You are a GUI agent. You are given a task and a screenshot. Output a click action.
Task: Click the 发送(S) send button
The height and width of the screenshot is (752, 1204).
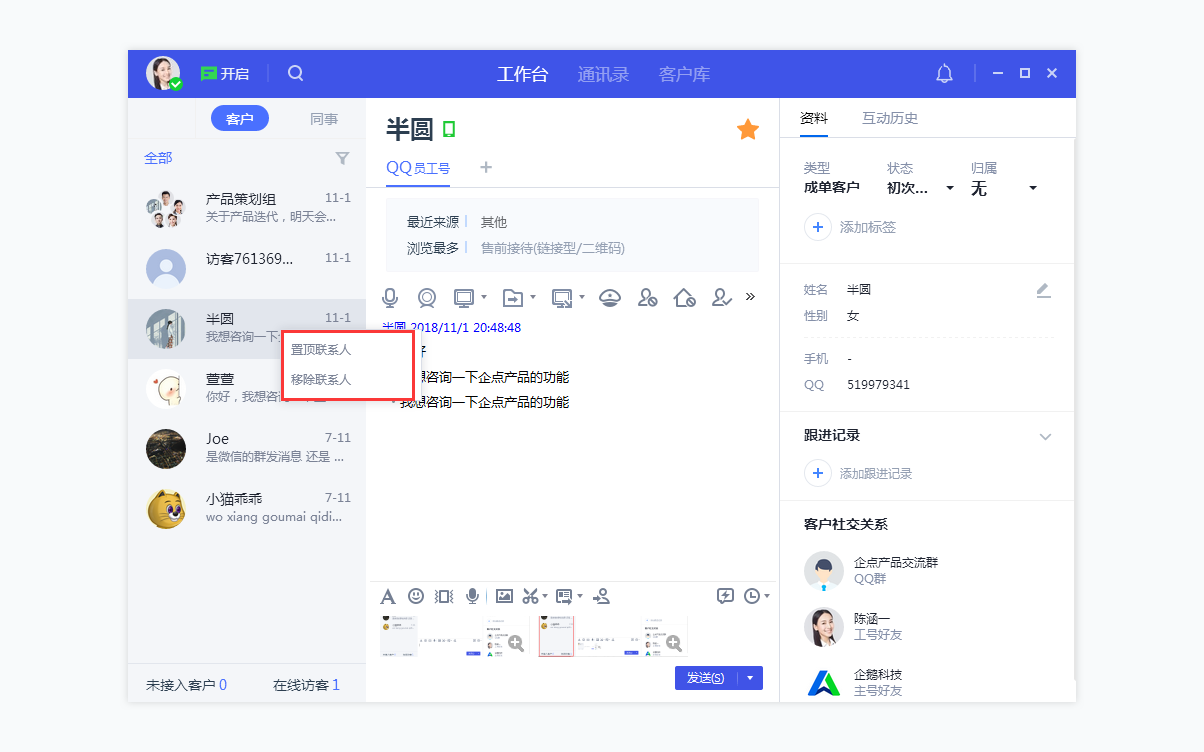tap(706, 678)
